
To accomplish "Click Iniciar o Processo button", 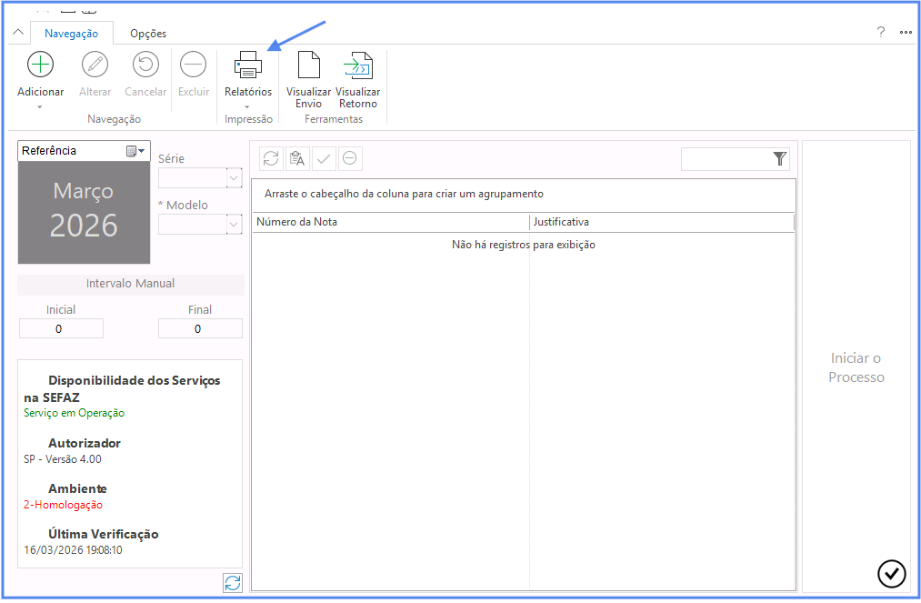I will click(x=857, y=367).
